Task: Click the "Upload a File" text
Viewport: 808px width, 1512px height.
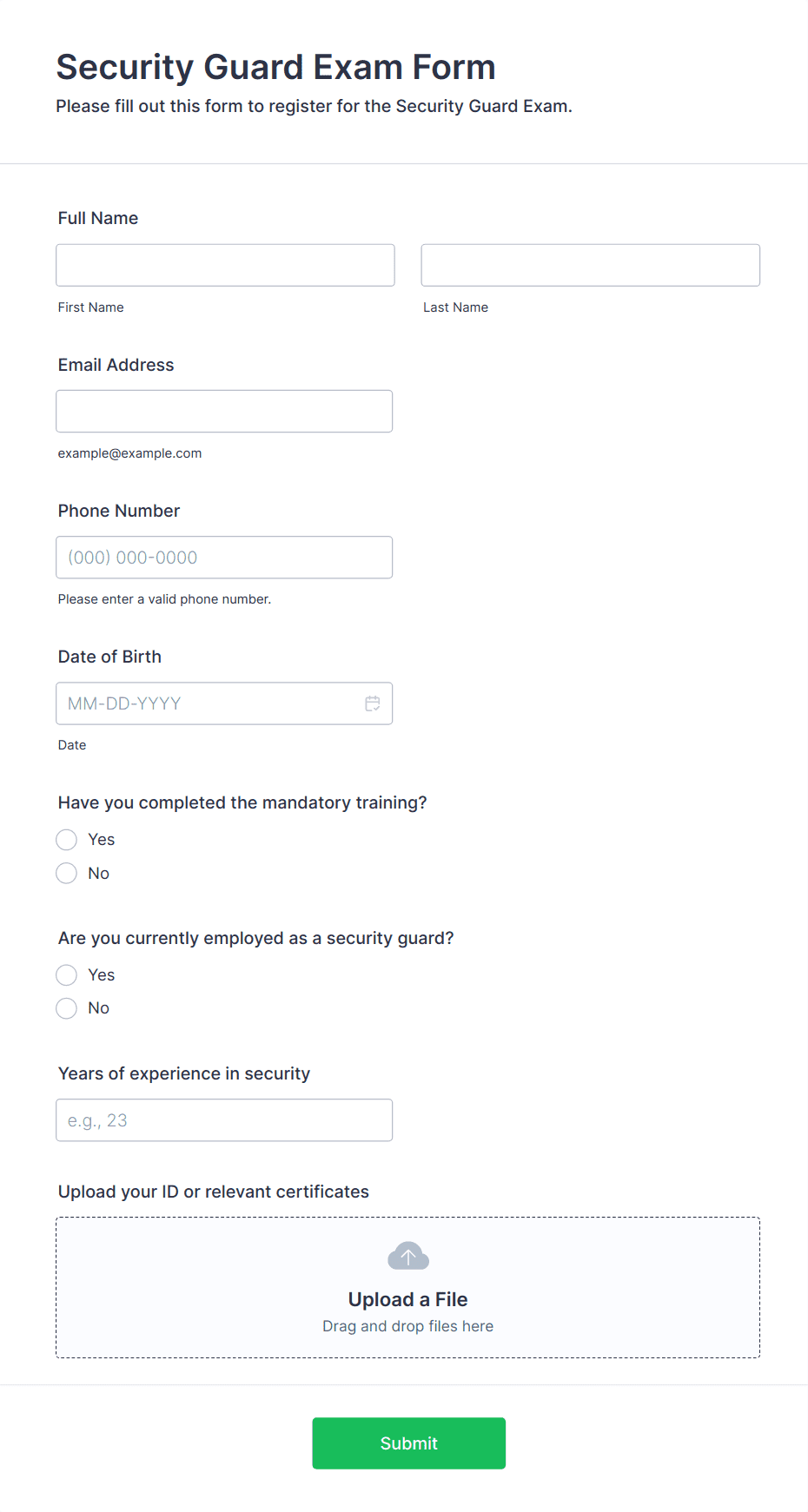Action: 407,1299
